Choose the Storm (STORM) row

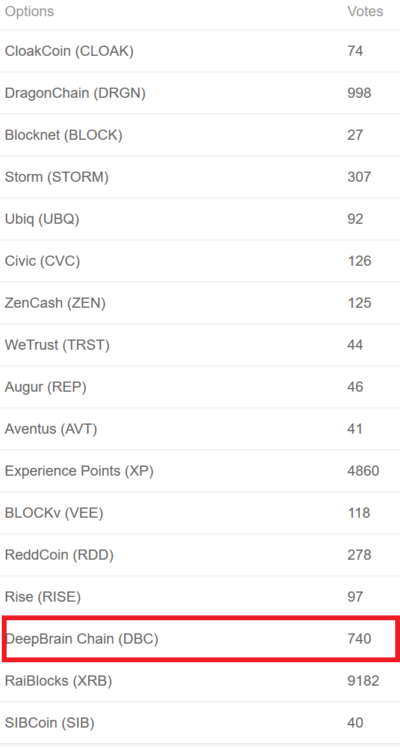pos(200,177)
